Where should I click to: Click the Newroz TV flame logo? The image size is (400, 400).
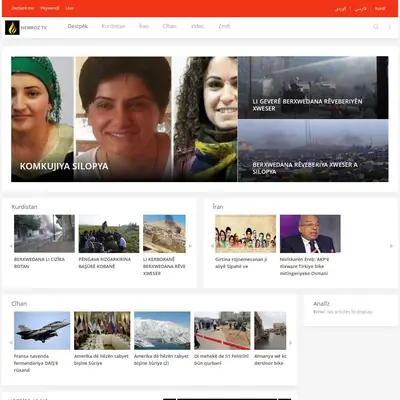coord(12,28)
